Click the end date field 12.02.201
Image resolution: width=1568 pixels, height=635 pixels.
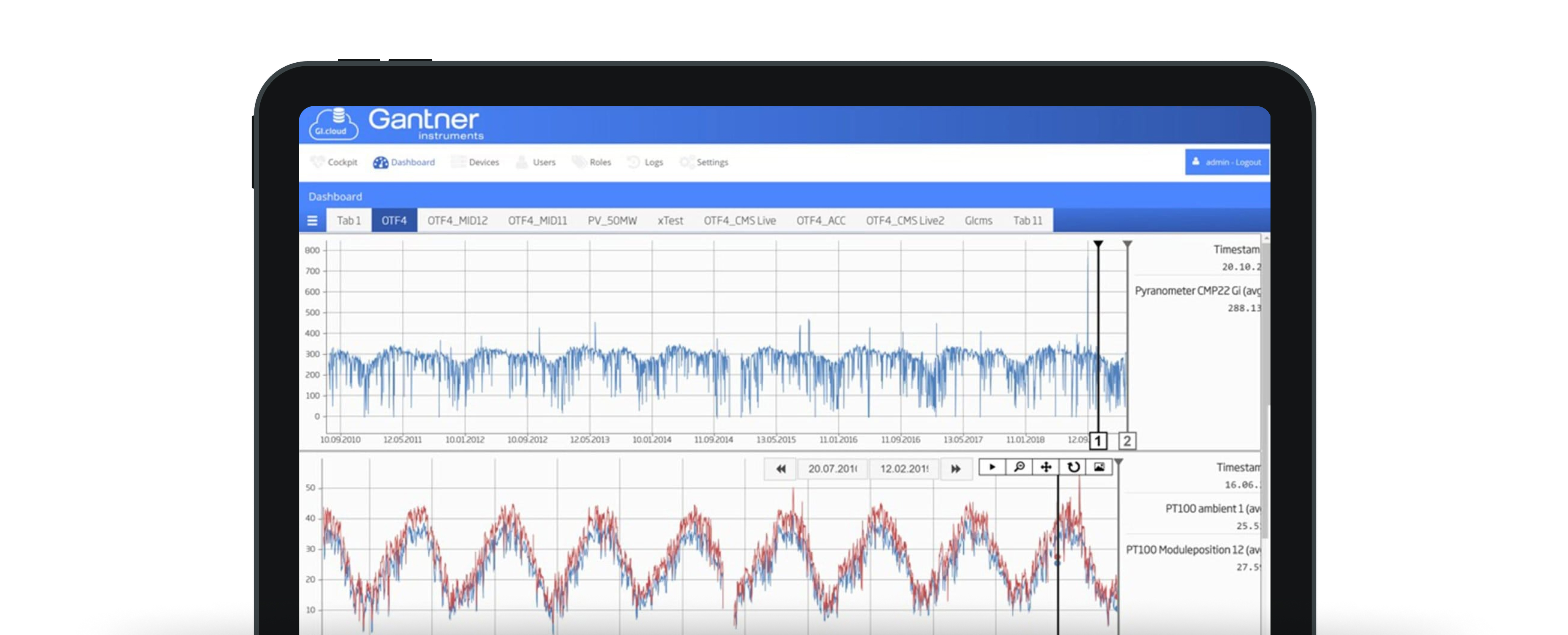point(904,469)
